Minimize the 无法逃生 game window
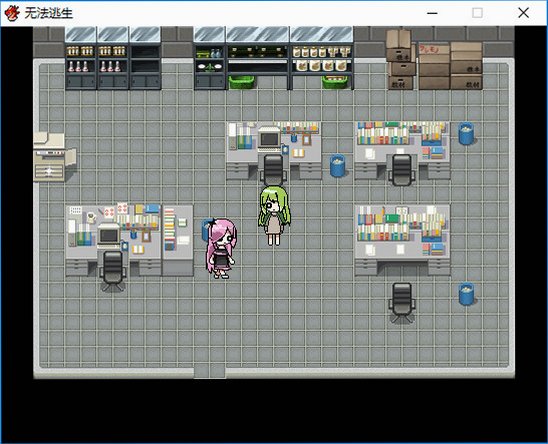The image size is (548, 444). 432,13
